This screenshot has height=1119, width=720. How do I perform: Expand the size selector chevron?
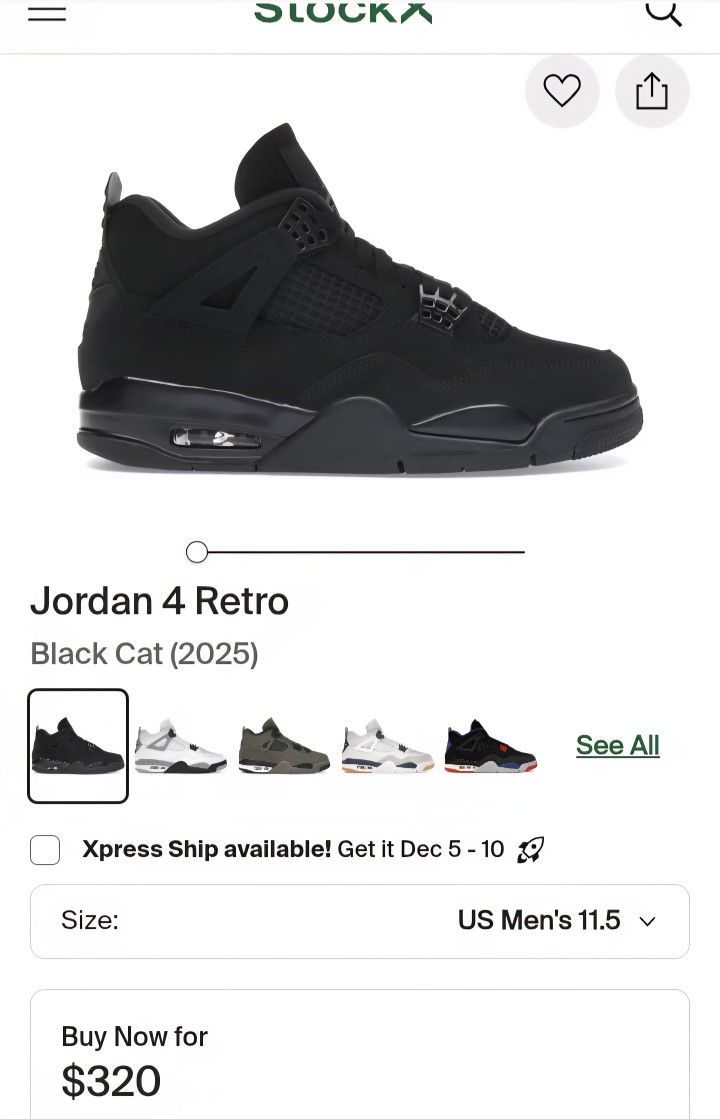click(648, 921)
